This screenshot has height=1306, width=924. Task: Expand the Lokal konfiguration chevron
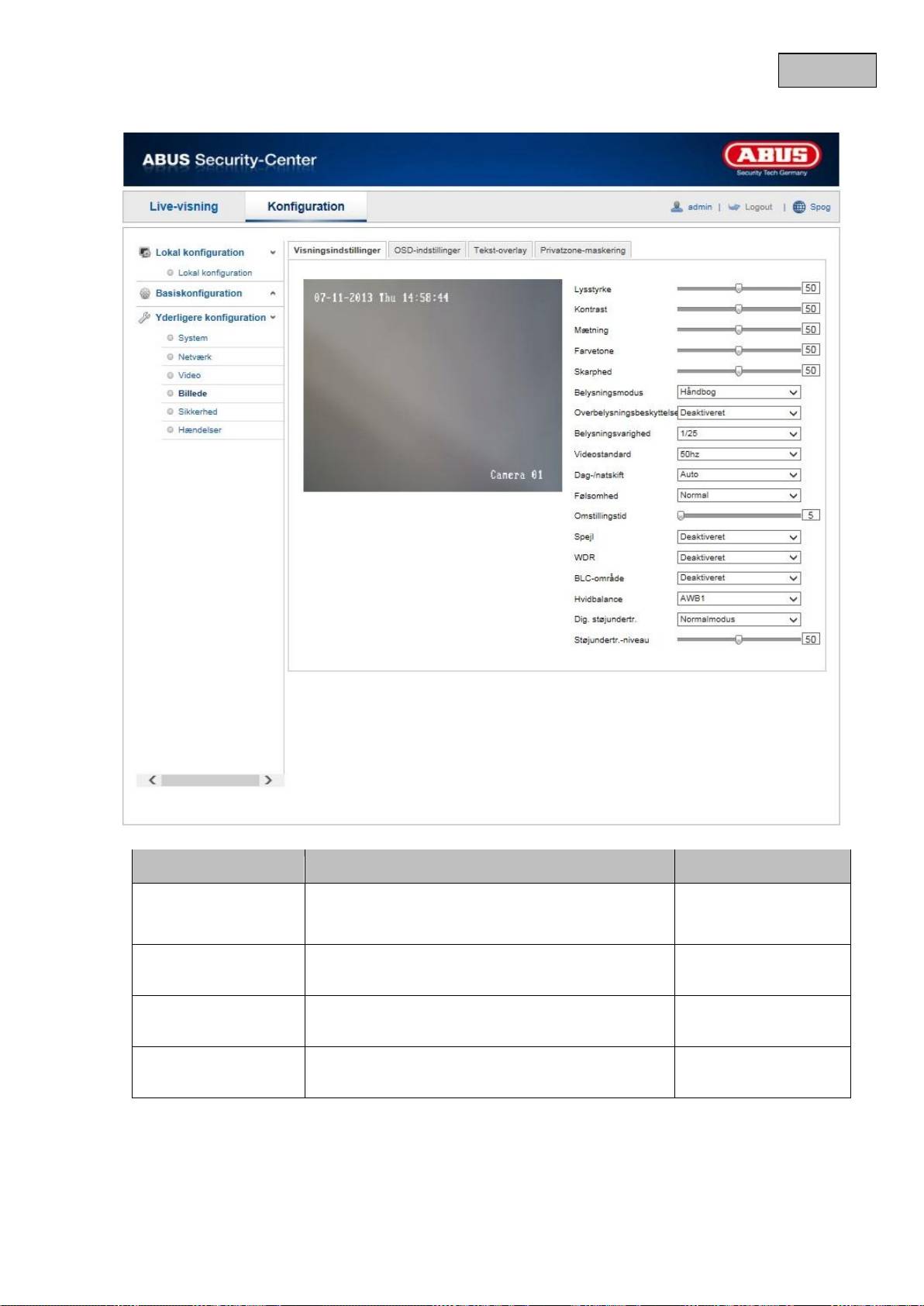[273, 253]
